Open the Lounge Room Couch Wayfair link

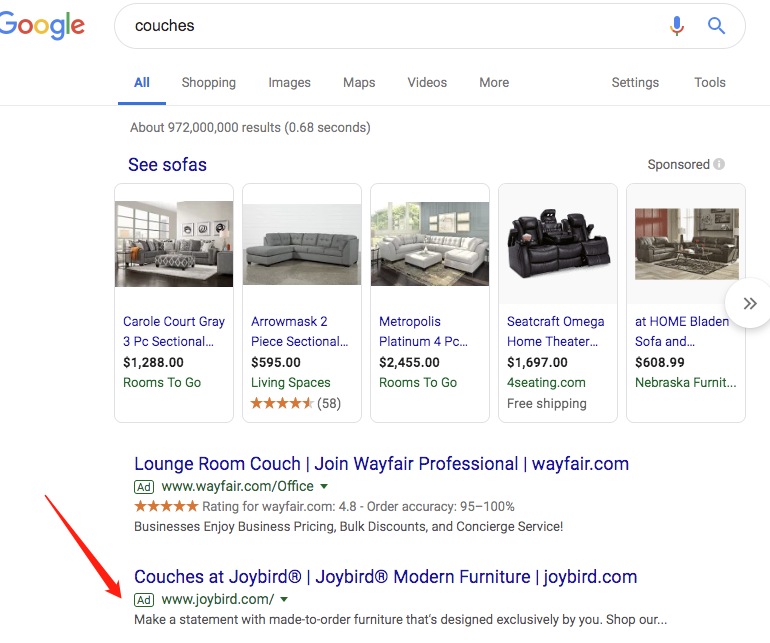coord(382,464)
